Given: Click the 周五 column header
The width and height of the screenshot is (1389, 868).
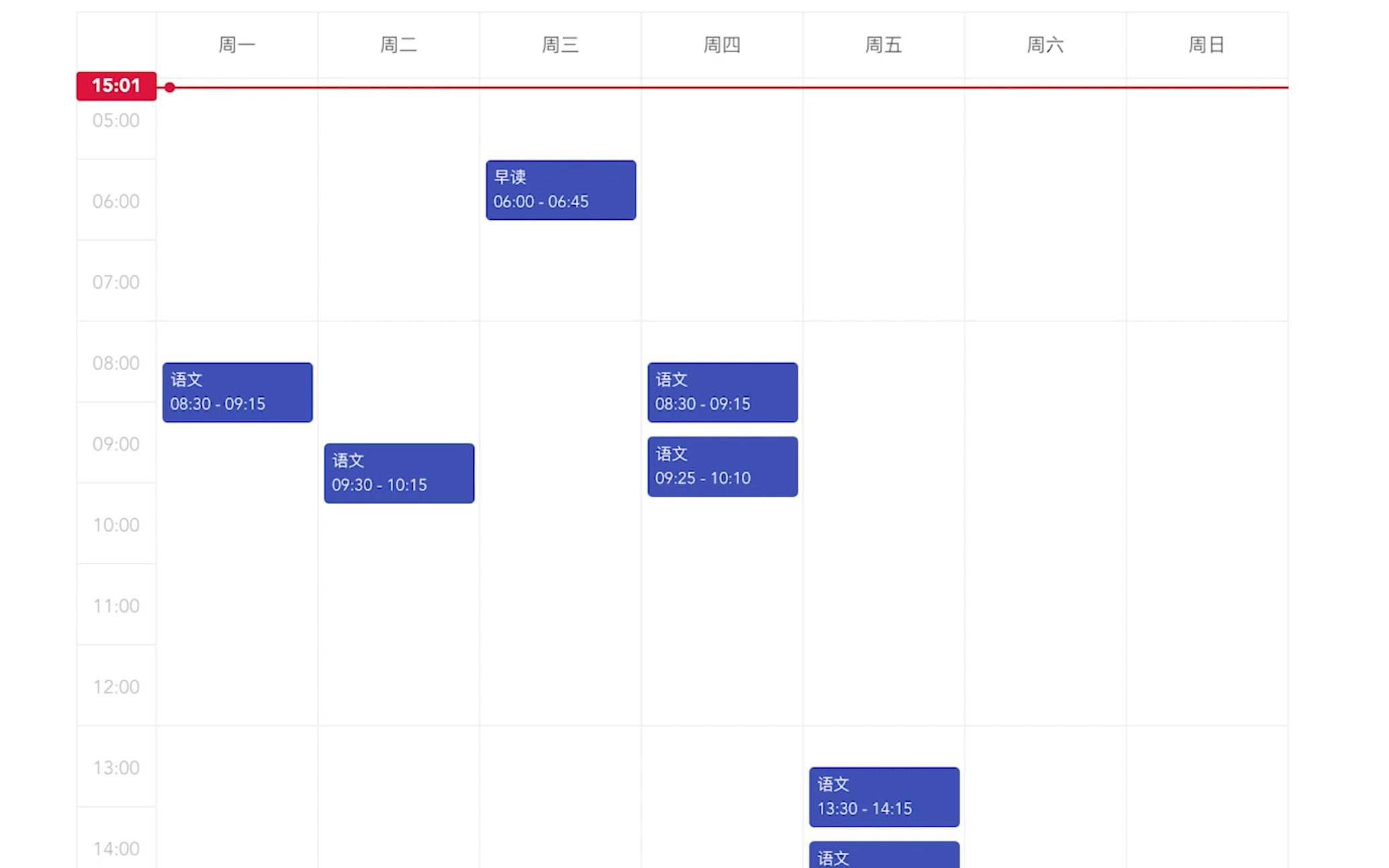Looking at the screenshot, I should [883, 45].
